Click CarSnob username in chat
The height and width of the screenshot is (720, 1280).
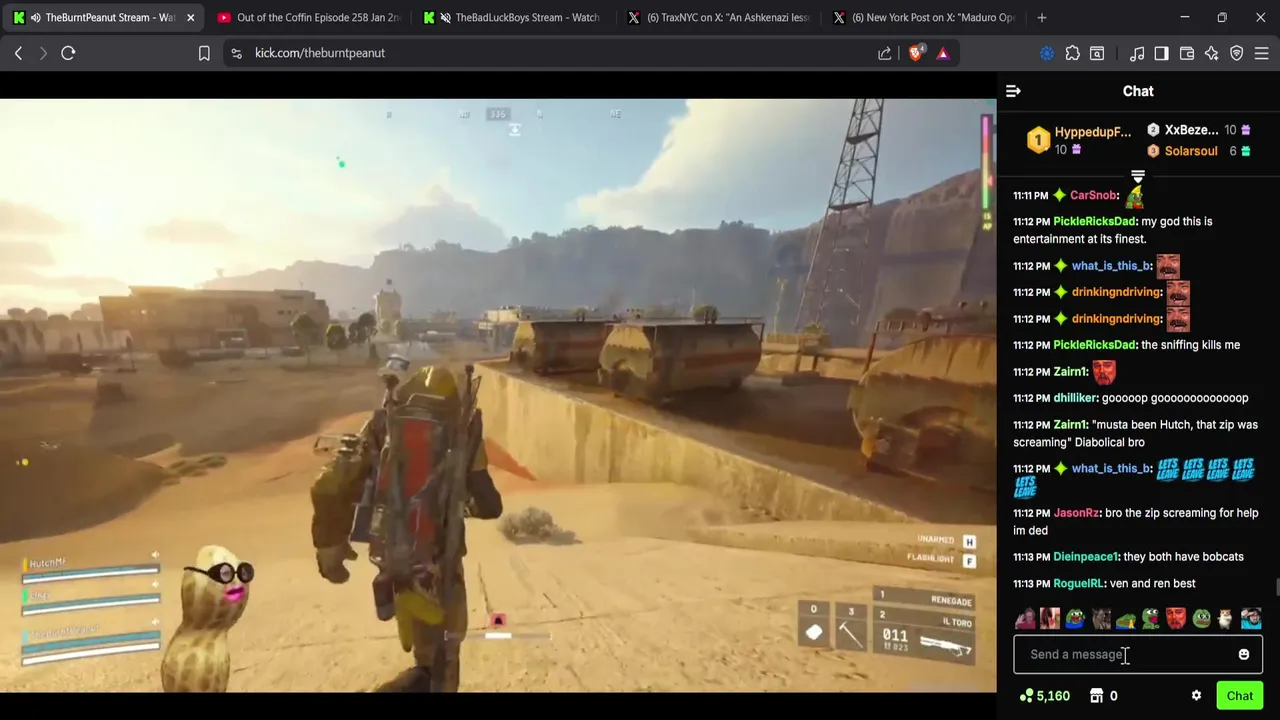1093,195
